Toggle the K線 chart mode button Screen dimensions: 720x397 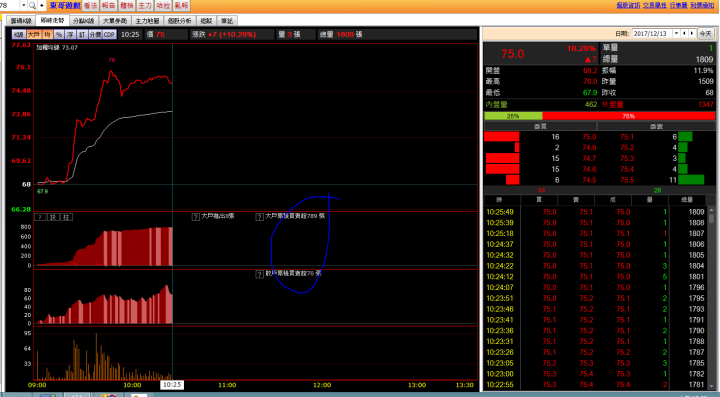pyautogui.click(x=18, y=34)
